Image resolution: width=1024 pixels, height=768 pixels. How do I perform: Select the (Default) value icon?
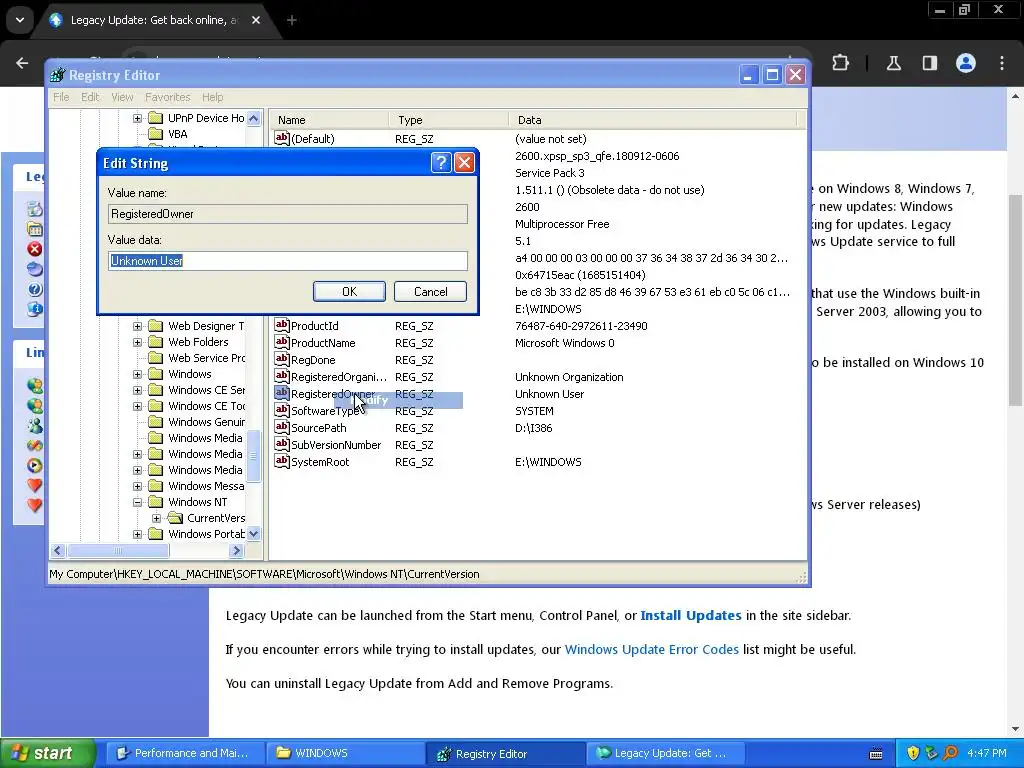pos(281,138)
